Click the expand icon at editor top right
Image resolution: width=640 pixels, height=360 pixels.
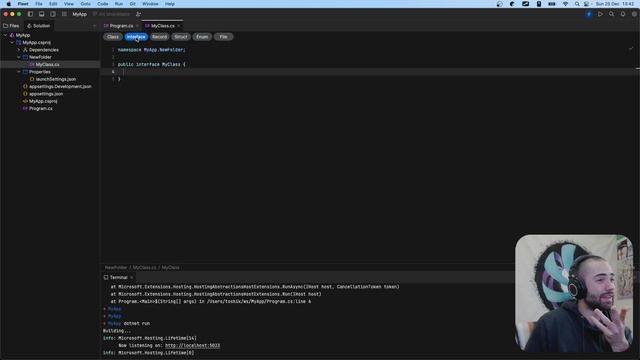[631, 49]
